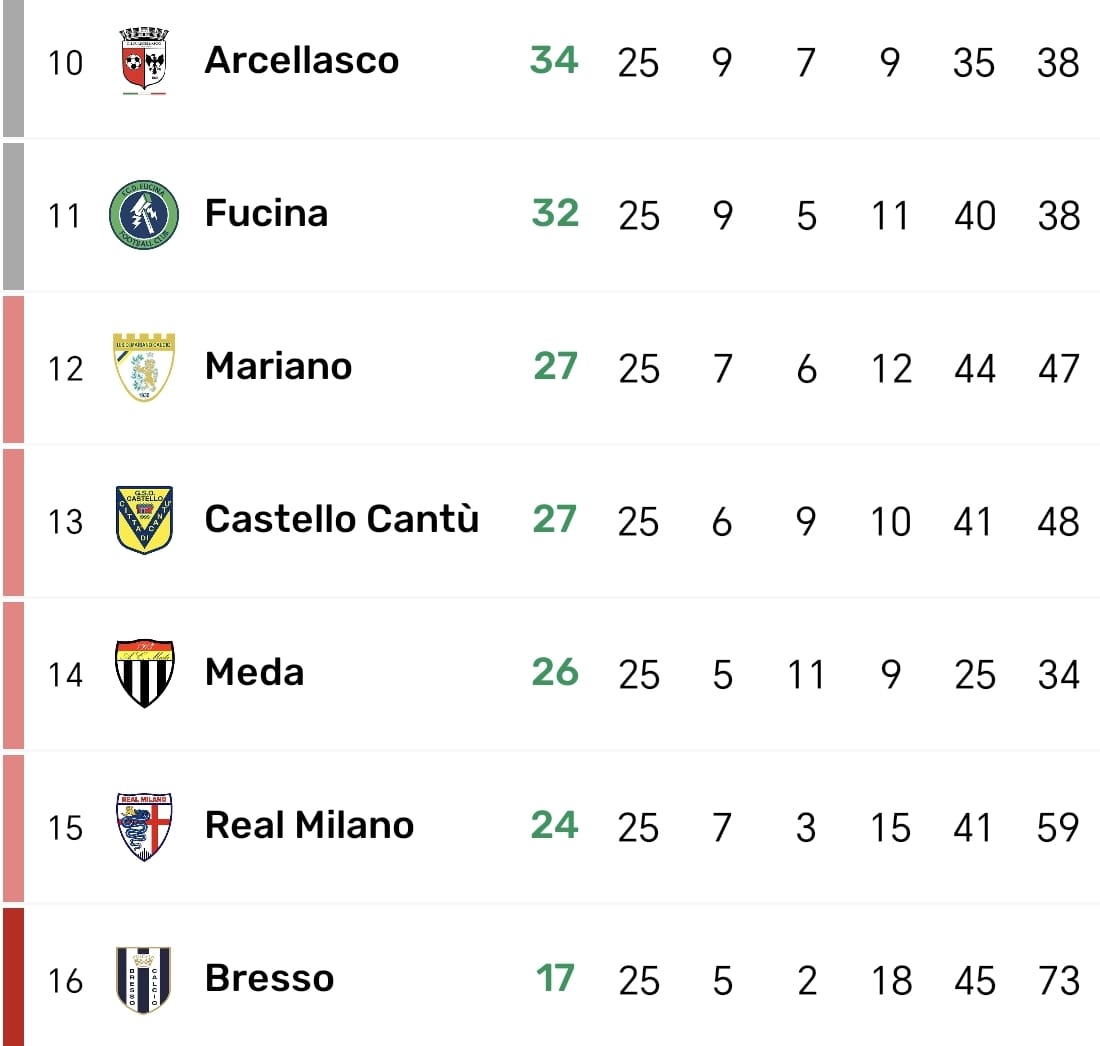Click position number 14 in standings
The width and height of the screenshot is (1100, 1046).
point(65,675)
